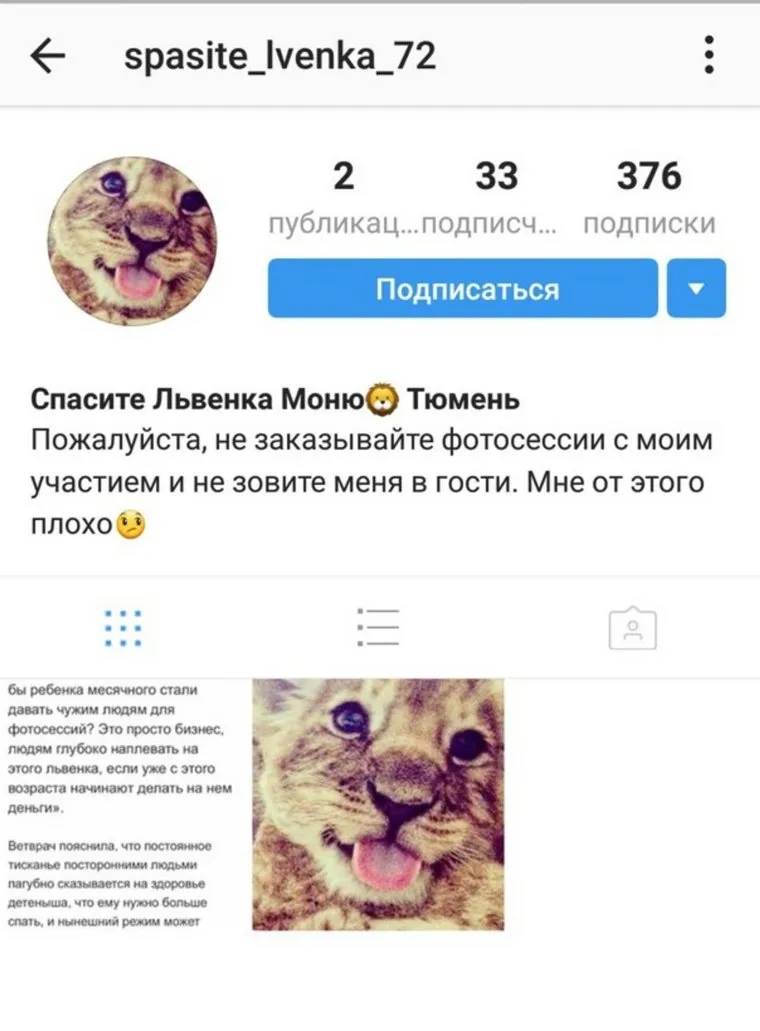Open the lion cub photo post
Image resolution: width=760 pixels, height=1031 pixels.
tap(378, 805)
